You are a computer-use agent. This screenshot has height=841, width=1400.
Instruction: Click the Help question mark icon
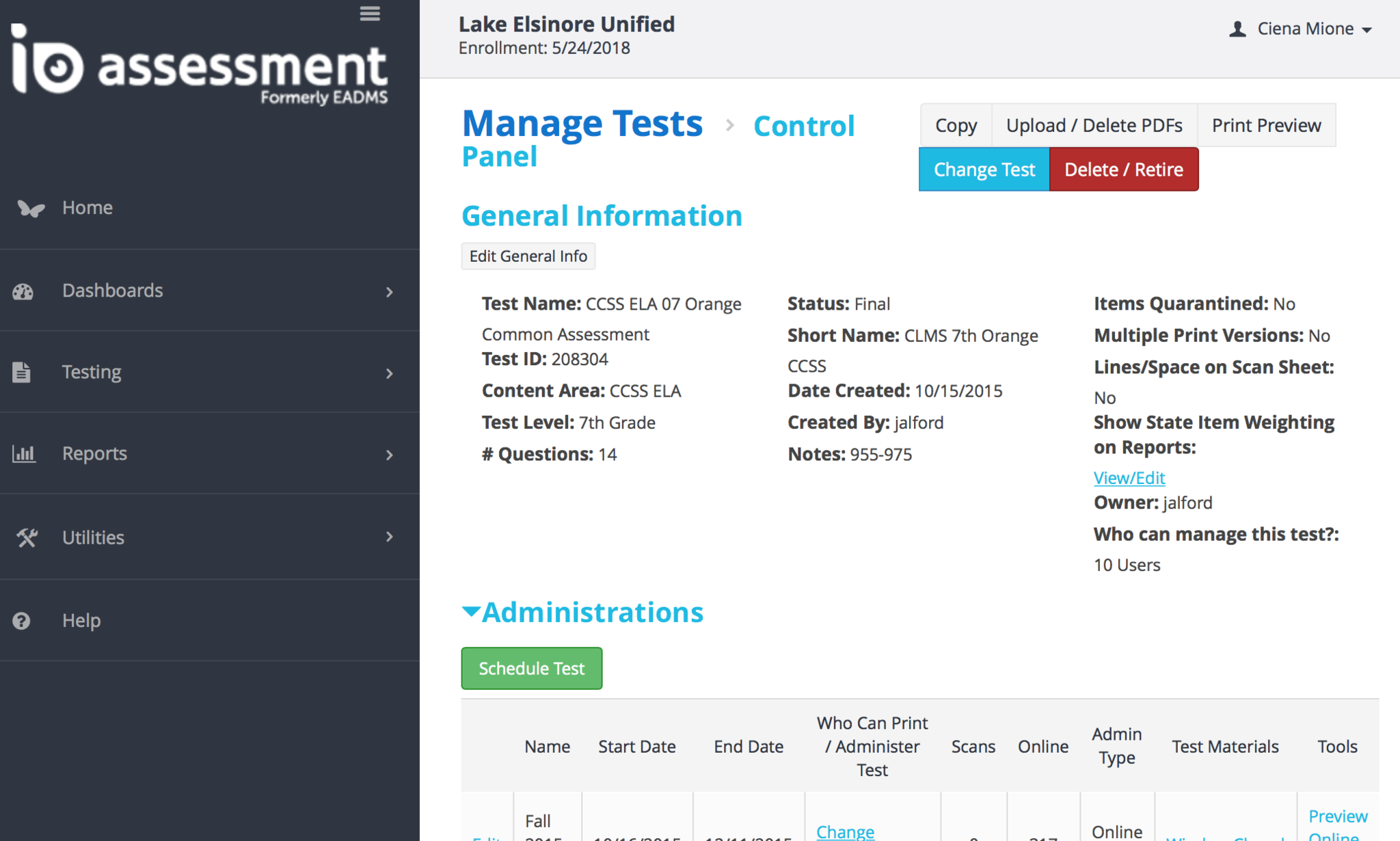click(22, 621)
